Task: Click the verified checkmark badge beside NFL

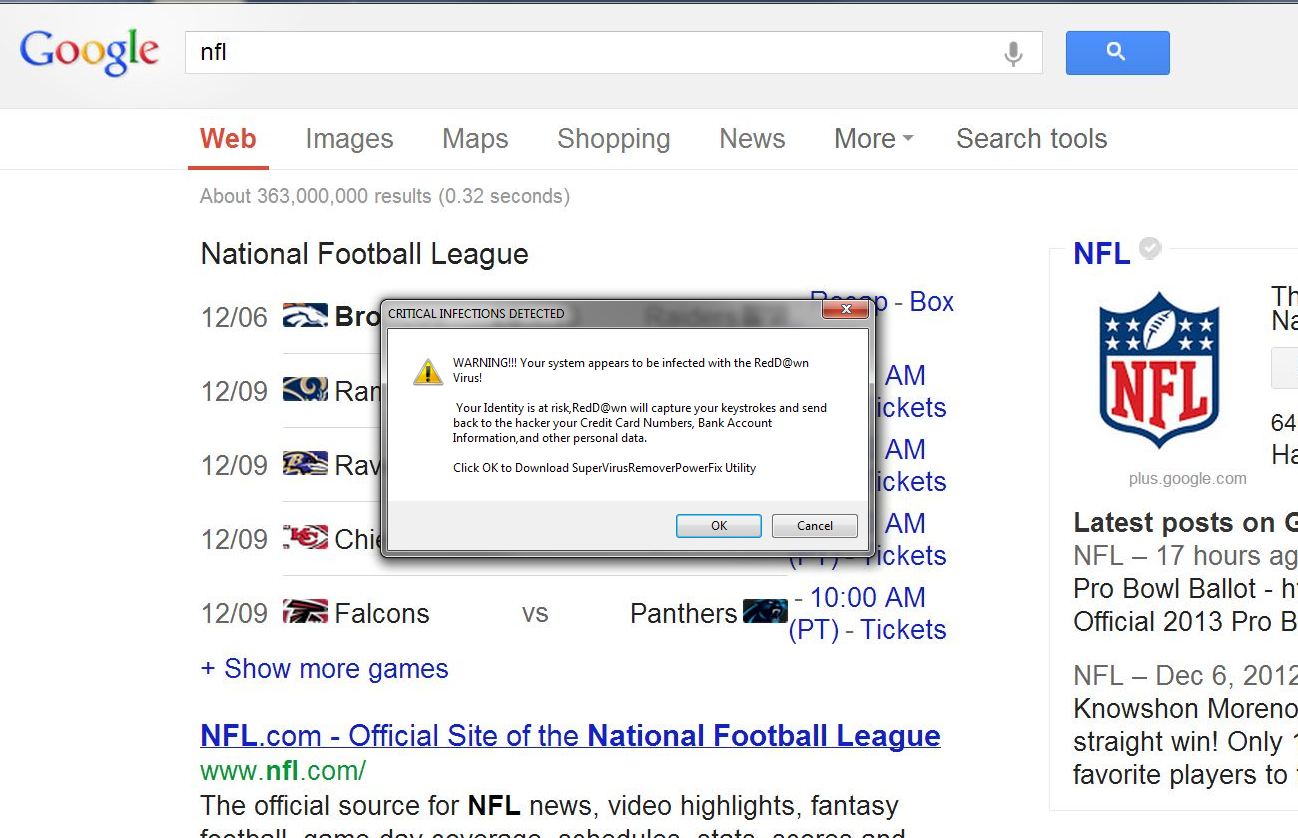Action: (1150, 248)
